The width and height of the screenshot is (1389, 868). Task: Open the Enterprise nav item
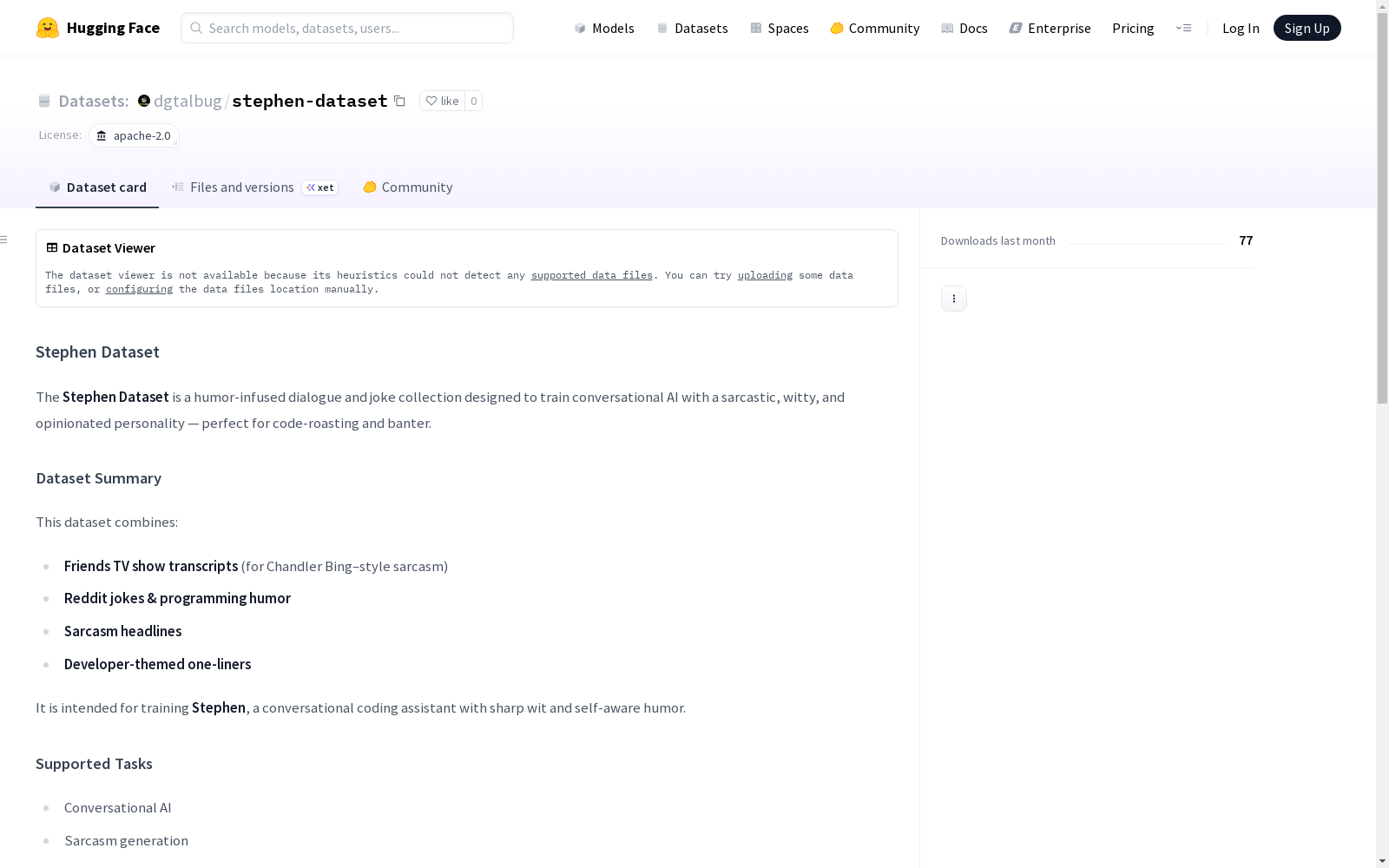pos(1050,28)
